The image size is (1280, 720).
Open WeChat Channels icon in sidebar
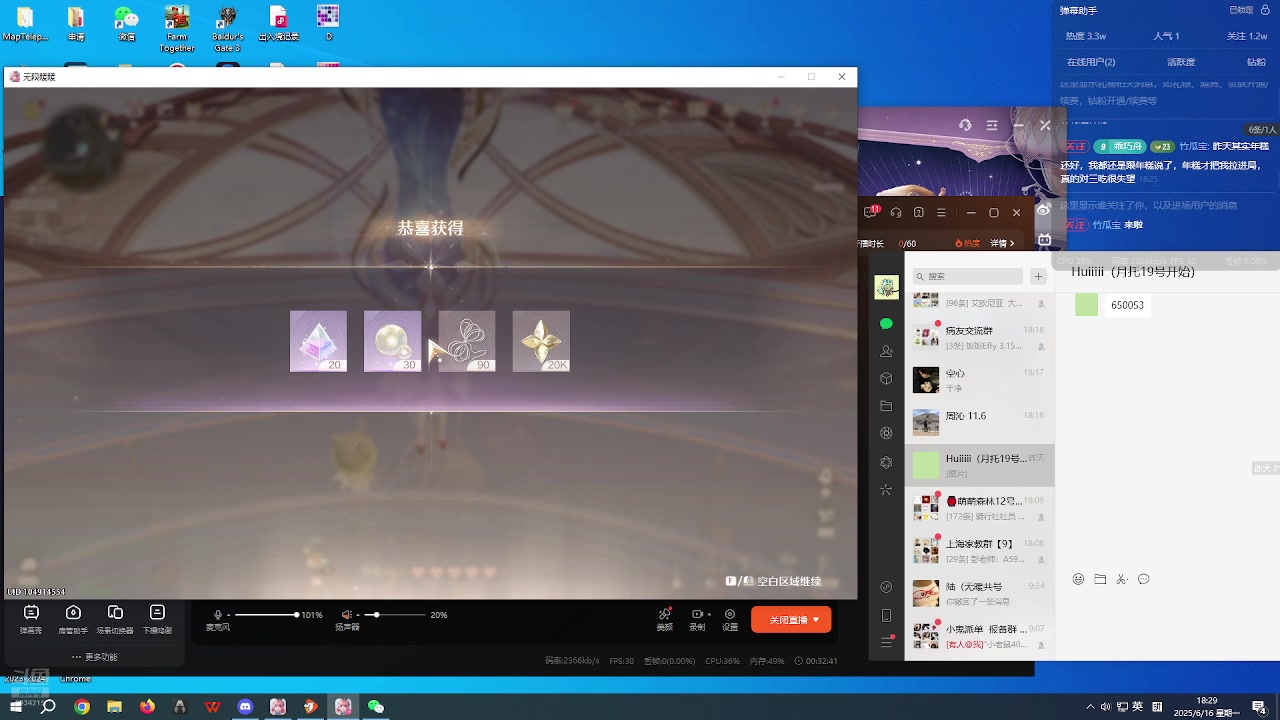click(886, 462)
